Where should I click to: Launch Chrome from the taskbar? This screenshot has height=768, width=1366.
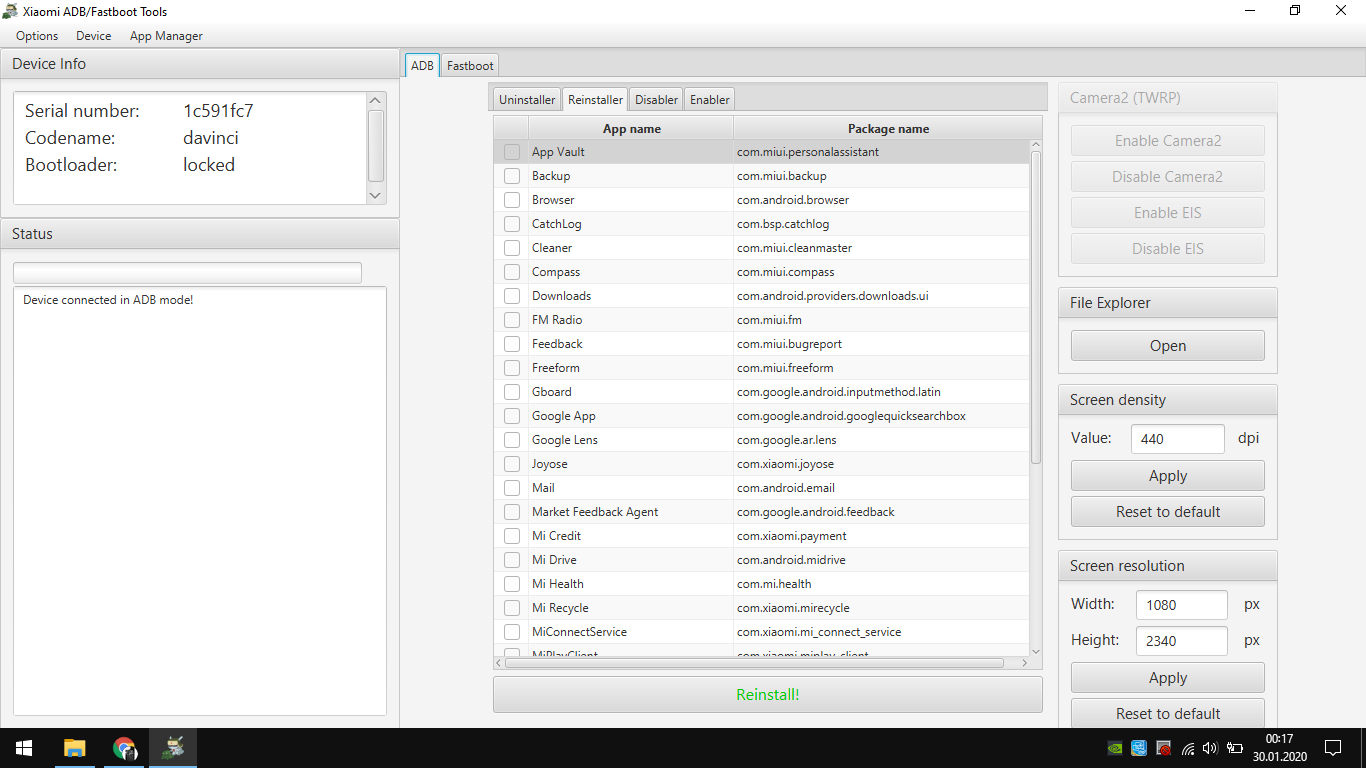(124, 748)
